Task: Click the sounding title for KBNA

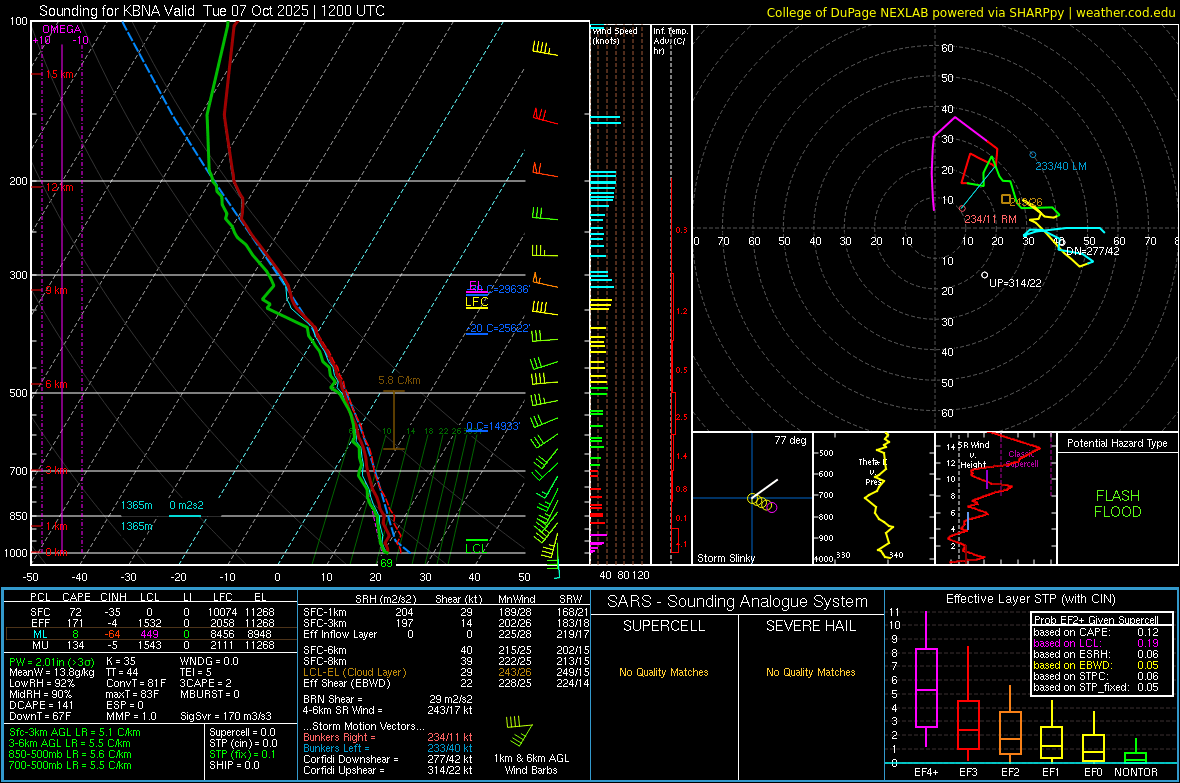Action: tap(211, 11)
